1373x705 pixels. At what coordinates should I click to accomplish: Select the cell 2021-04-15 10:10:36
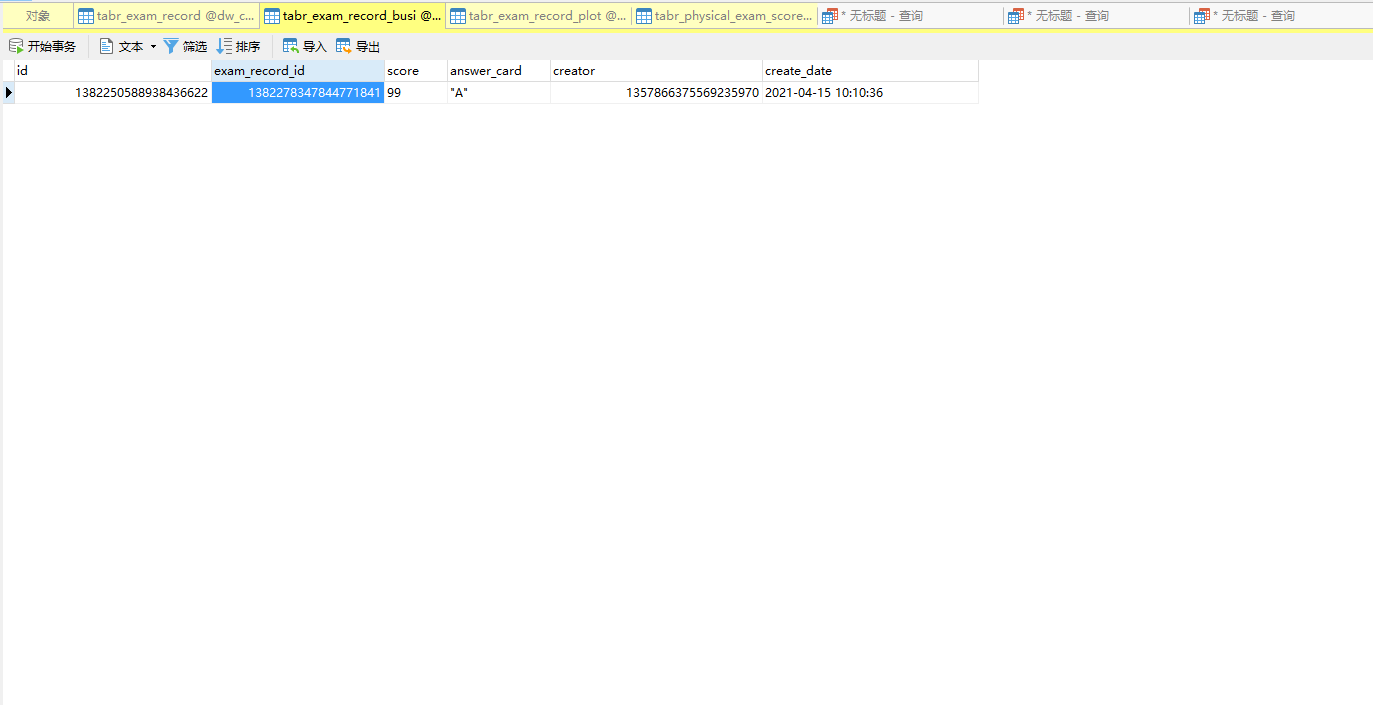tap(870, 93)
